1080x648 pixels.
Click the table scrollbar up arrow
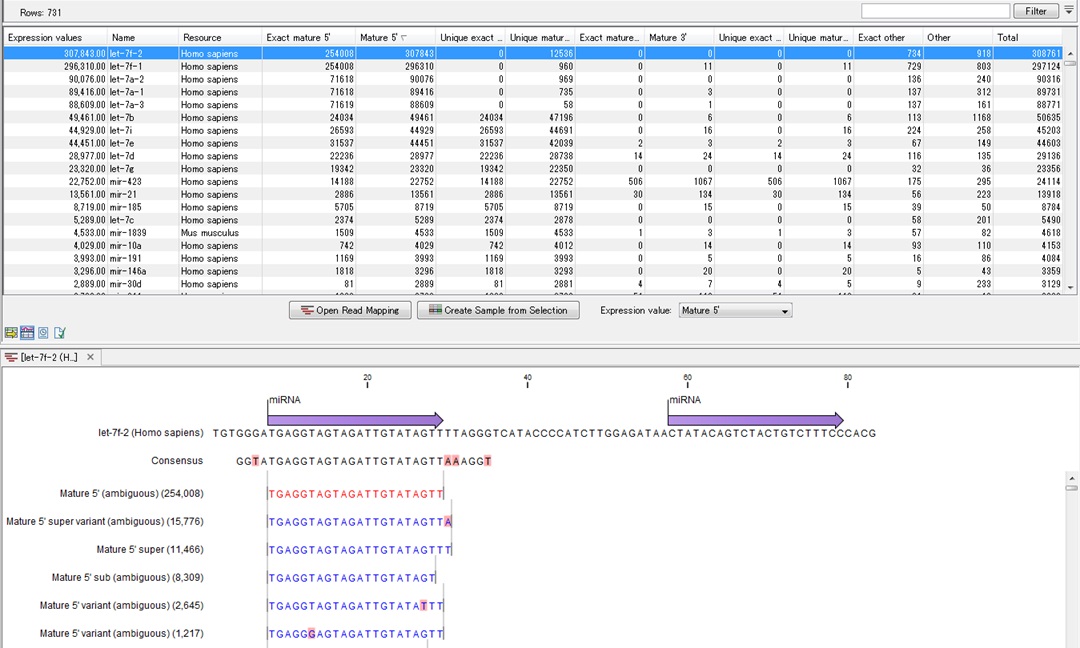(1070, 53)
